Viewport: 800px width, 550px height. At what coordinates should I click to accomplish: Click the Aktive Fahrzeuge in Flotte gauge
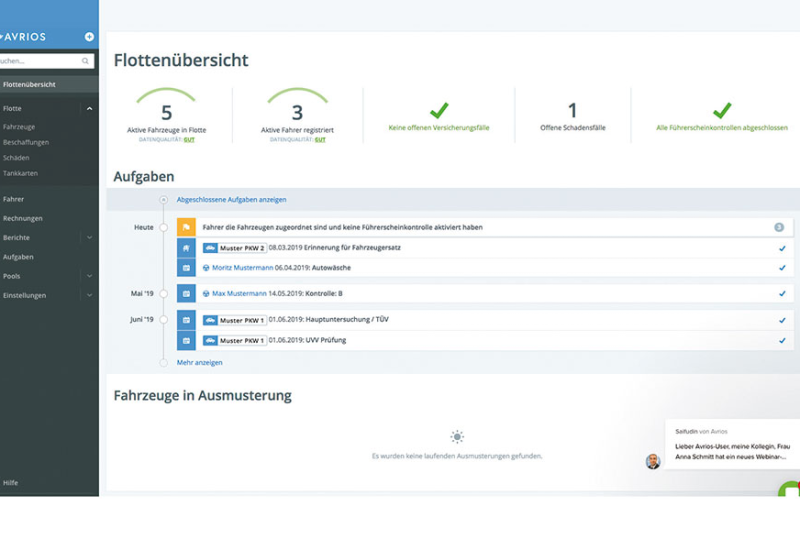pyautogui.click(x=167, y=112)
